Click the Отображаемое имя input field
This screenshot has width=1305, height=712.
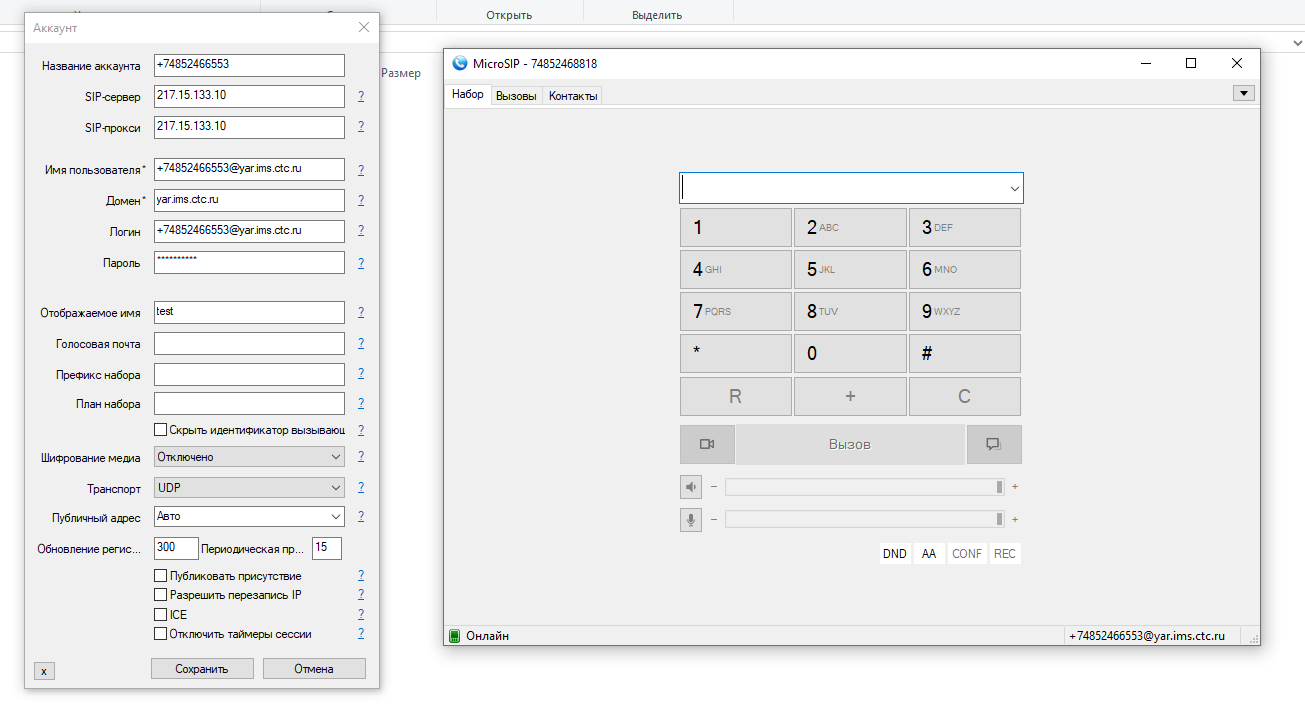pyautogui.click(x=249, y=312)
